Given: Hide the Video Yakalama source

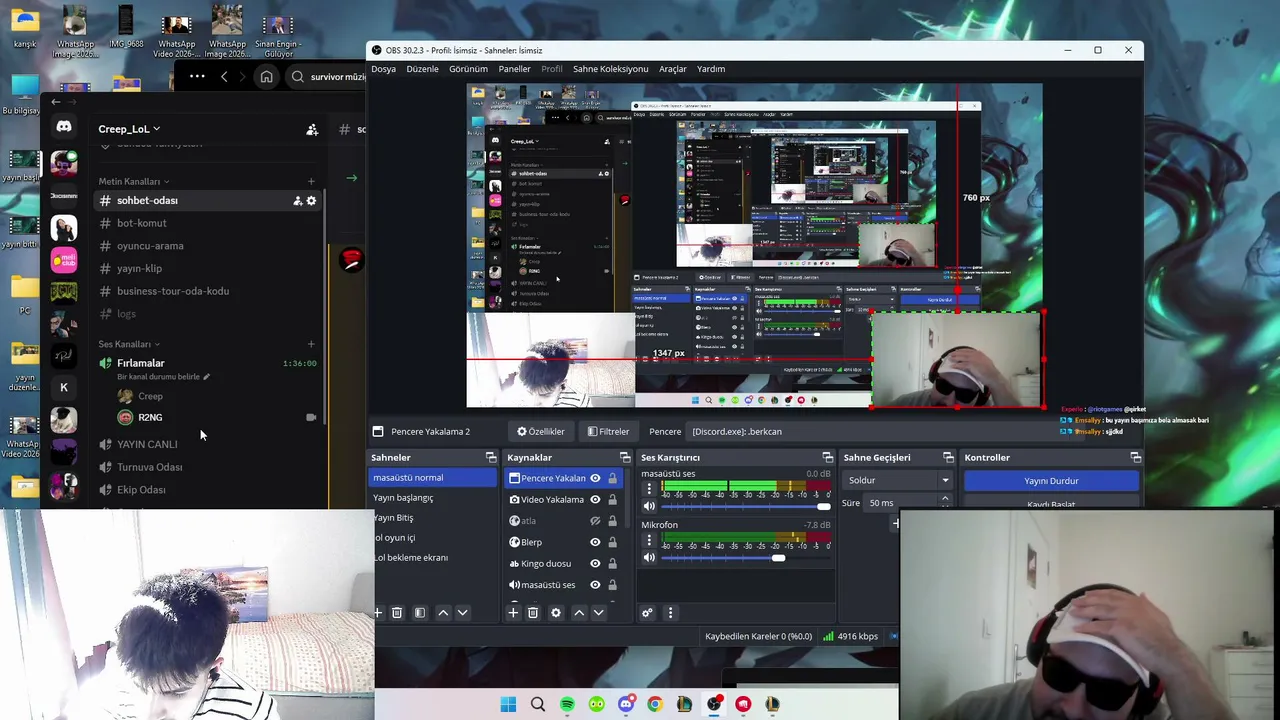Looking at the screenshot, I should (595, 499).
